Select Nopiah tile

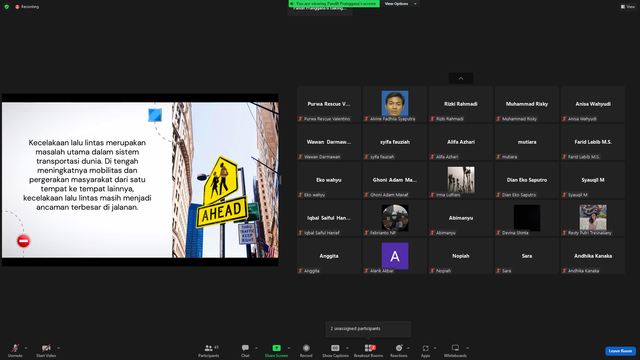[x=461, y=256]
